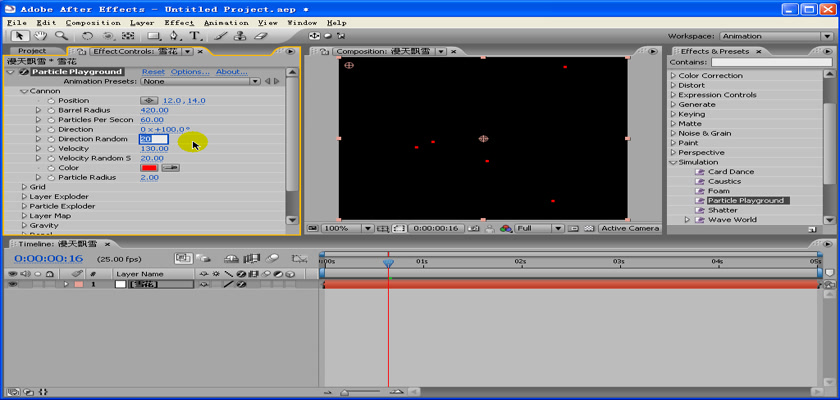Switch to the Project tab
The width and height of the screenshot is (840, 400).
pyautogui.click(x=33, y=51)
